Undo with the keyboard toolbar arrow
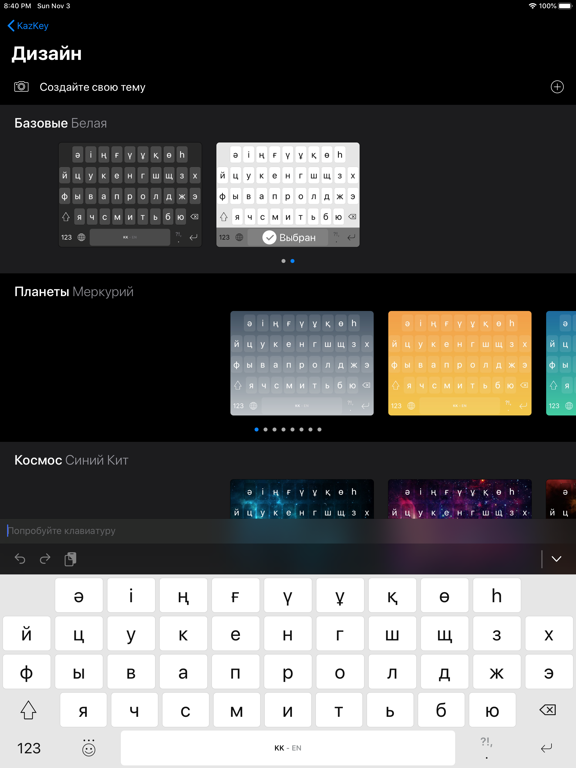 (x=20, y=559)
